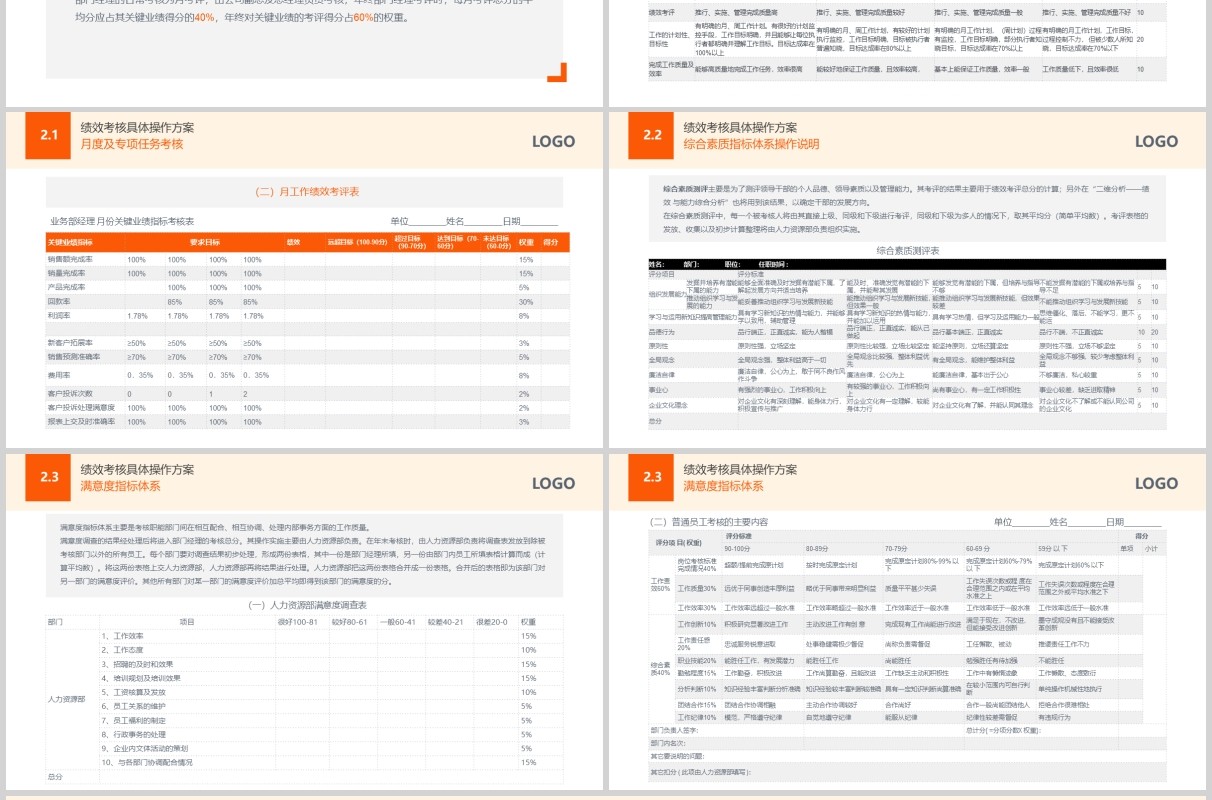Select the 全局观念 row label
The height and width of the screenshot is (800, 1212).
tap(662, 358)
